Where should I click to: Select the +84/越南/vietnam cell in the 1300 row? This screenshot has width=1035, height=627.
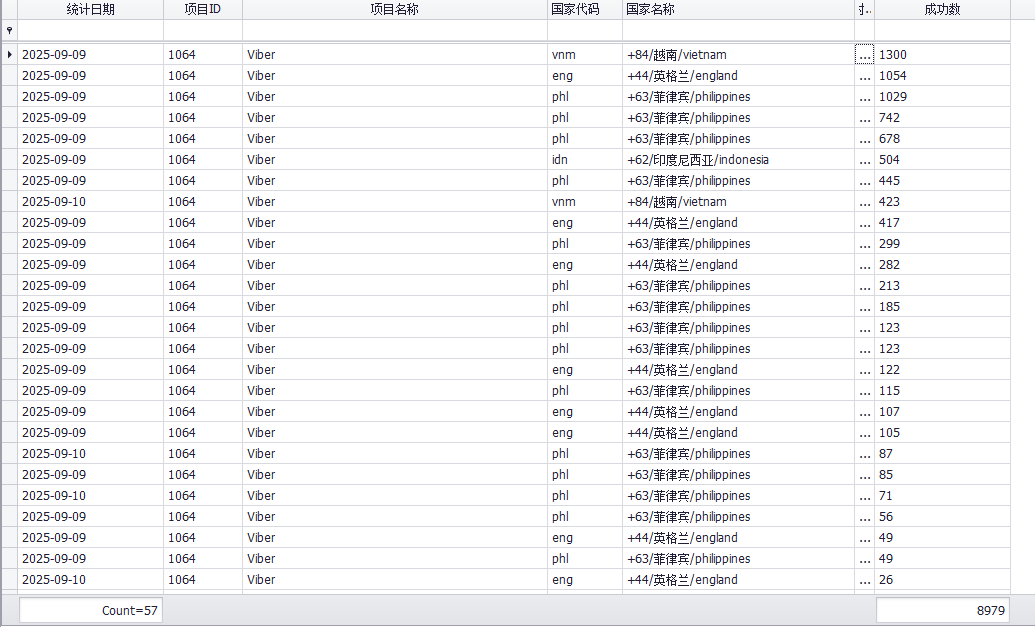[x=738, y=55]
